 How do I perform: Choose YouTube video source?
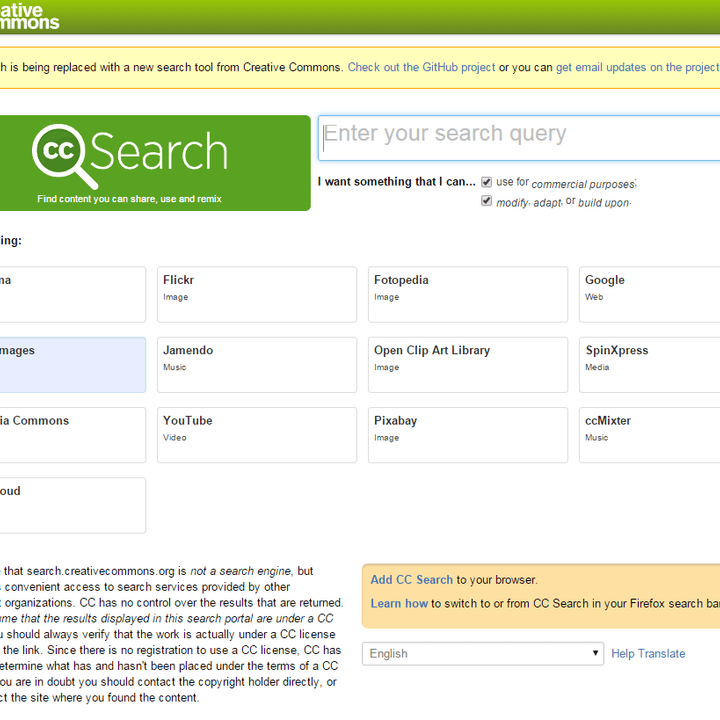(257, 435)
